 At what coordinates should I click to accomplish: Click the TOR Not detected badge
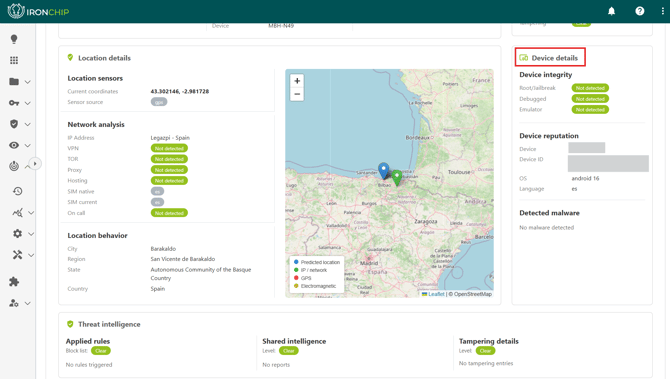coord(169,159)
